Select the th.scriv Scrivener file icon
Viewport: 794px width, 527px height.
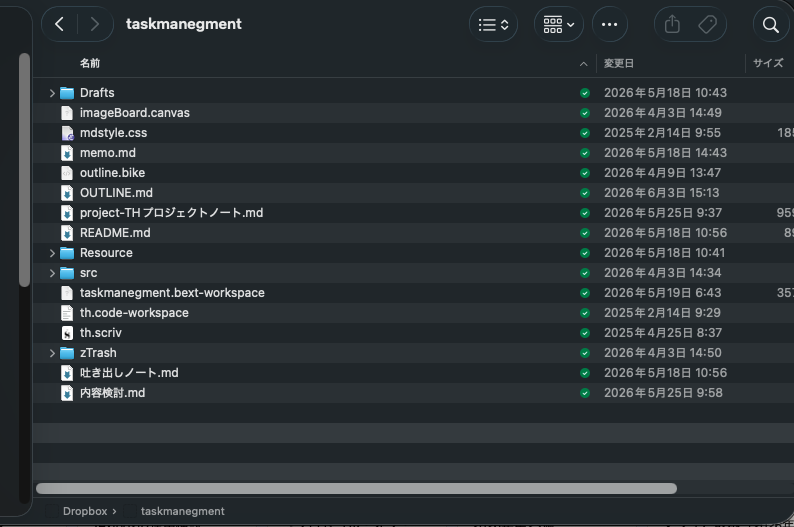click(x=67, y=333)
